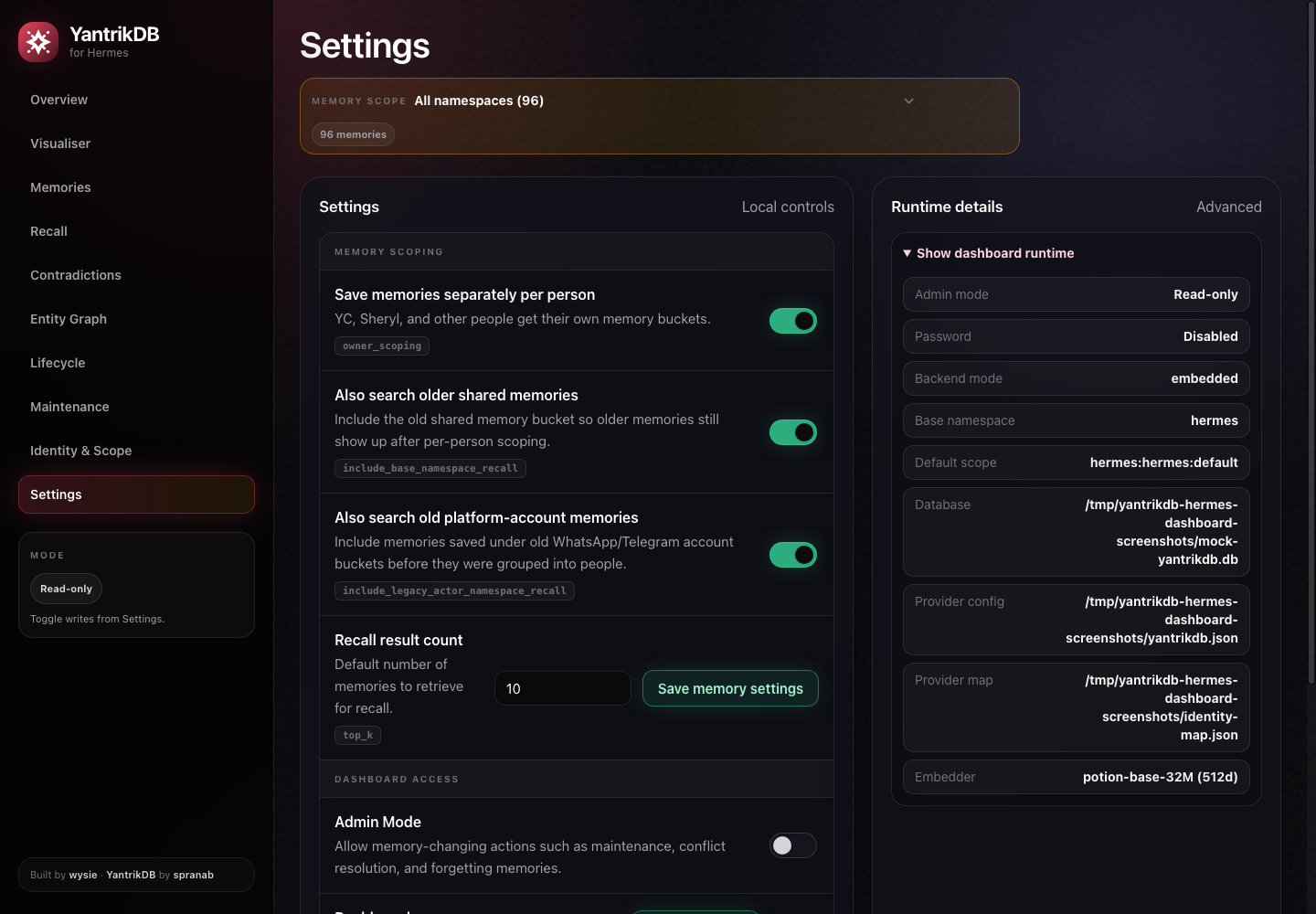Select the Settings sidebar item
This screenshot has width=1316, height=914.
pos(136,494)
